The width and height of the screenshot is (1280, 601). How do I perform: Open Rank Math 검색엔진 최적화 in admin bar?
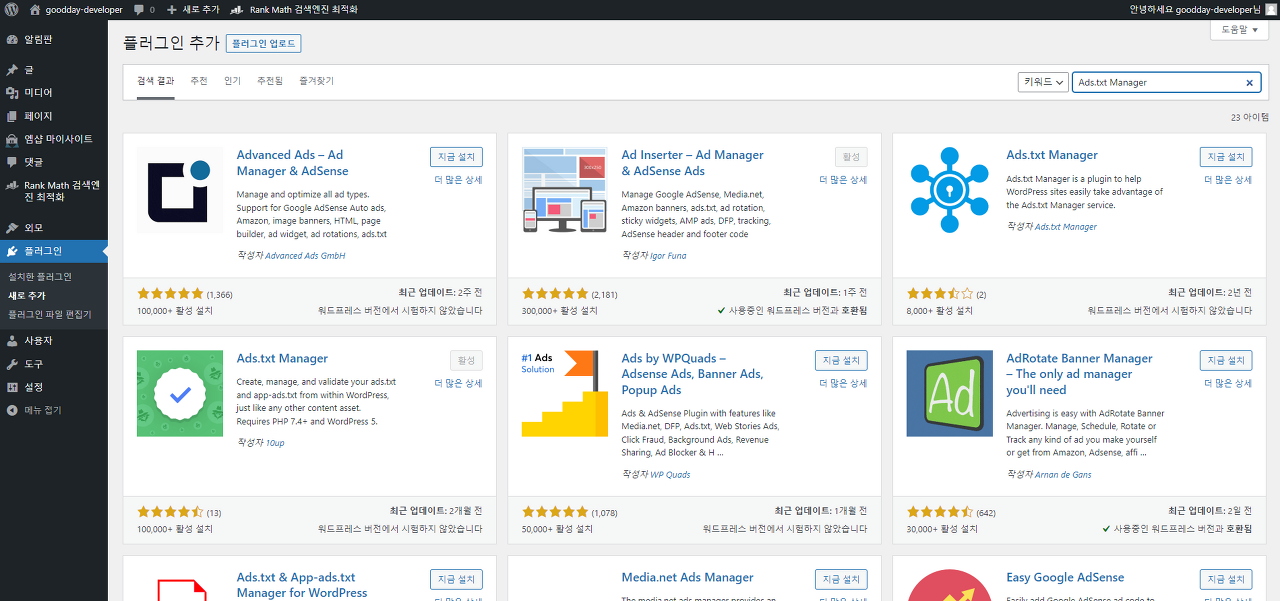[293, 9]
